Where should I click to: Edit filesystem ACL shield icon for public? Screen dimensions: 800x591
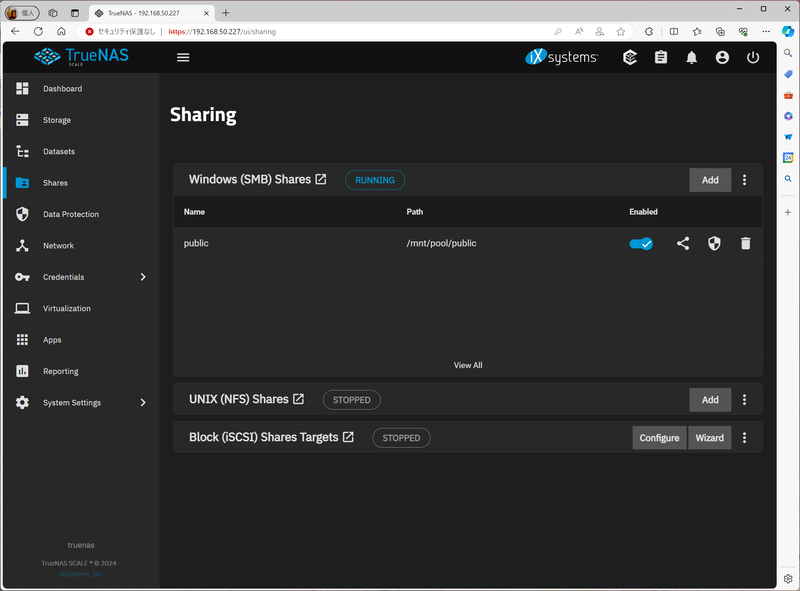[x=714, y=243]
